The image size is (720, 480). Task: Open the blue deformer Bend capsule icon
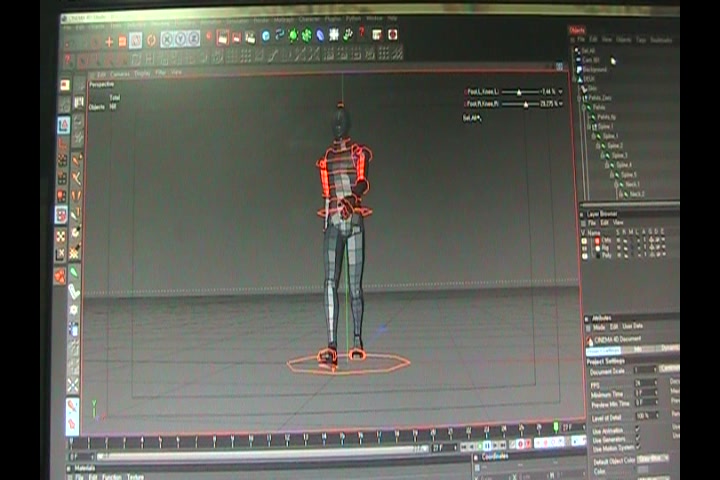point(320,35)
